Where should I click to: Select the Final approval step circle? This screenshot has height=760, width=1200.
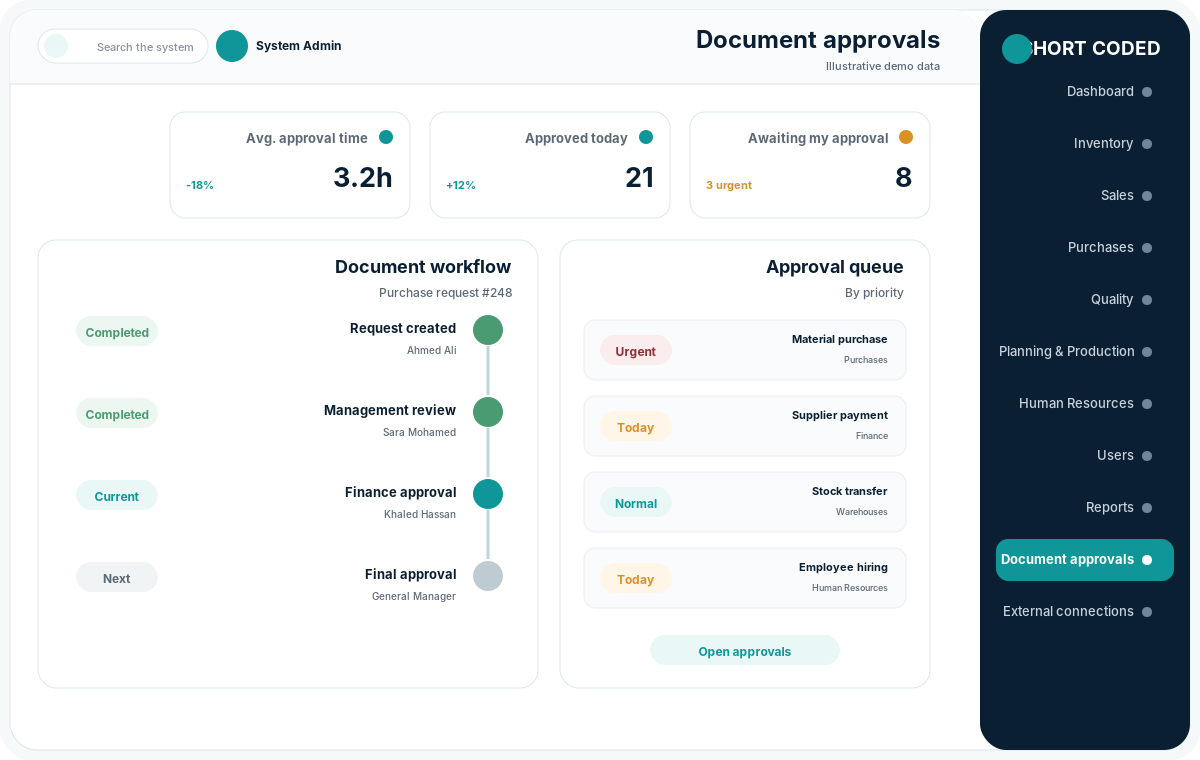tap(488, 576)
